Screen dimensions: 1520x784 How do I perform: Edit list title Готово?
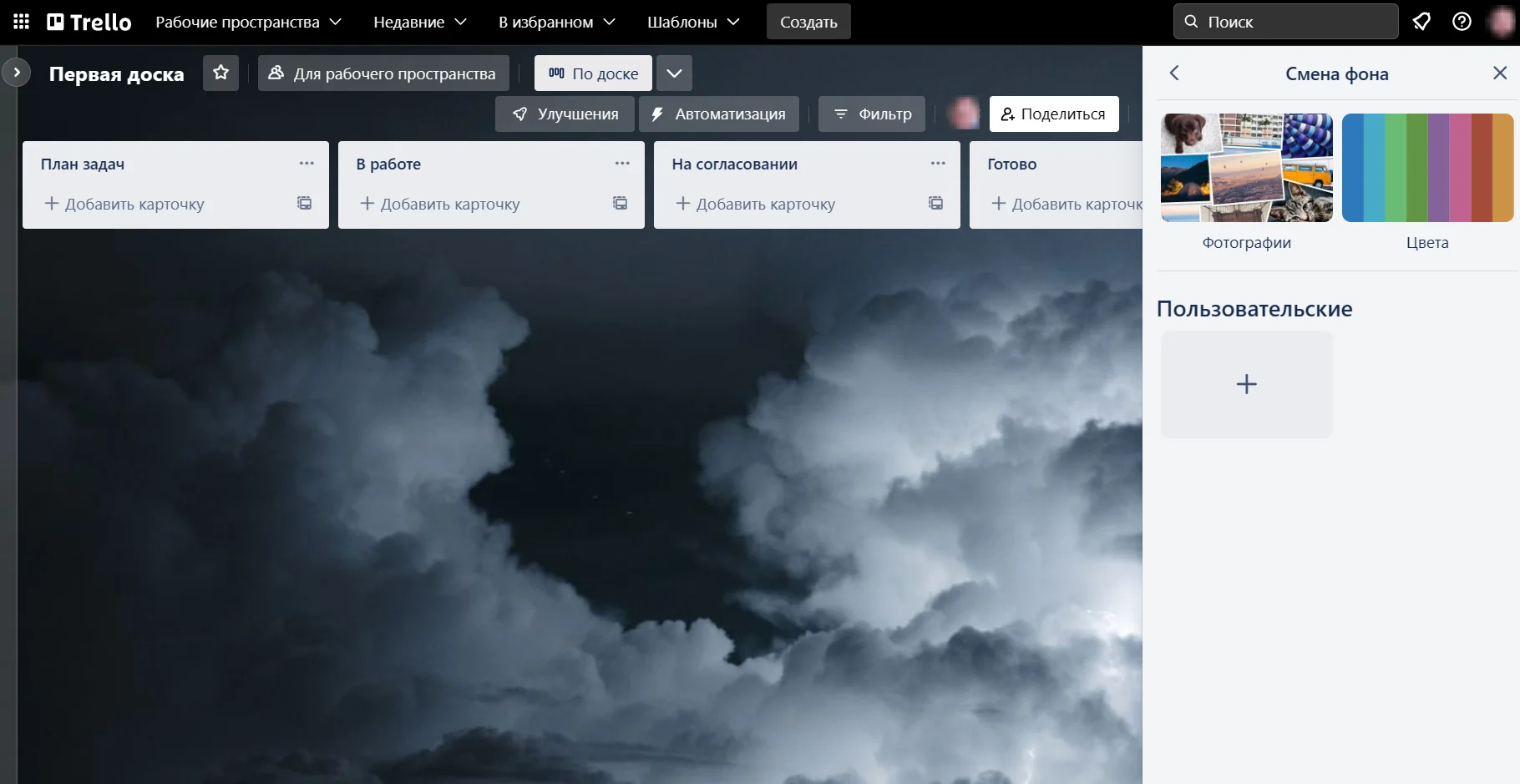(1012, 164)
